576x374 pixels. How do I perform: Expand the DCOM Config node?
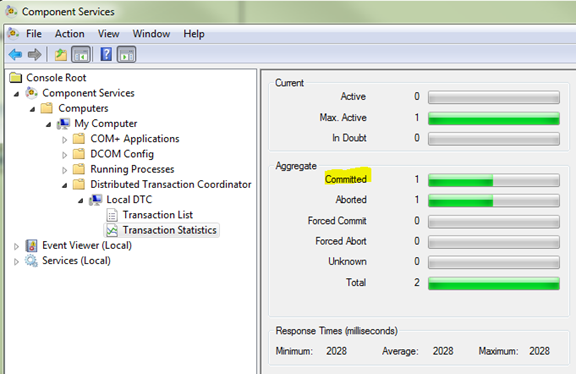pyautogui.click(x=64, y=155)
